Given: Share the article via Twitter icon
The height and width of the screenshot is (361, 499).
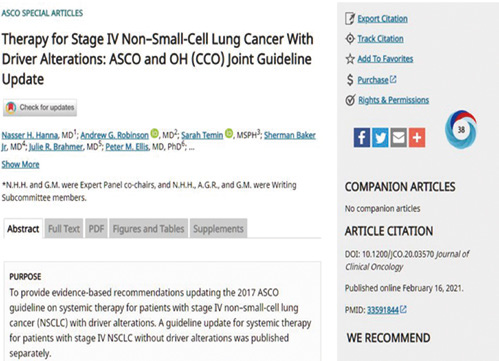Looking at the screenshot, I should tap(380, 137).
